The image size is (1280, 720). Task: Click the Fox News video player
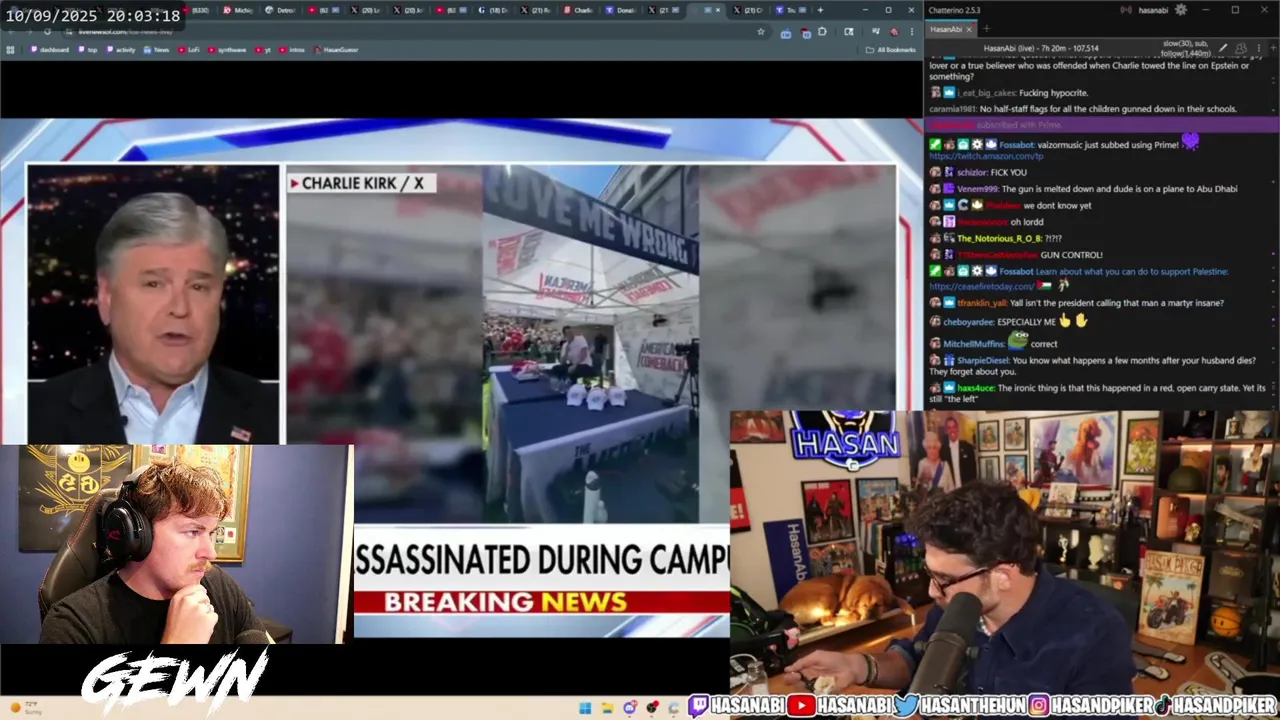[x=461, y=378]
